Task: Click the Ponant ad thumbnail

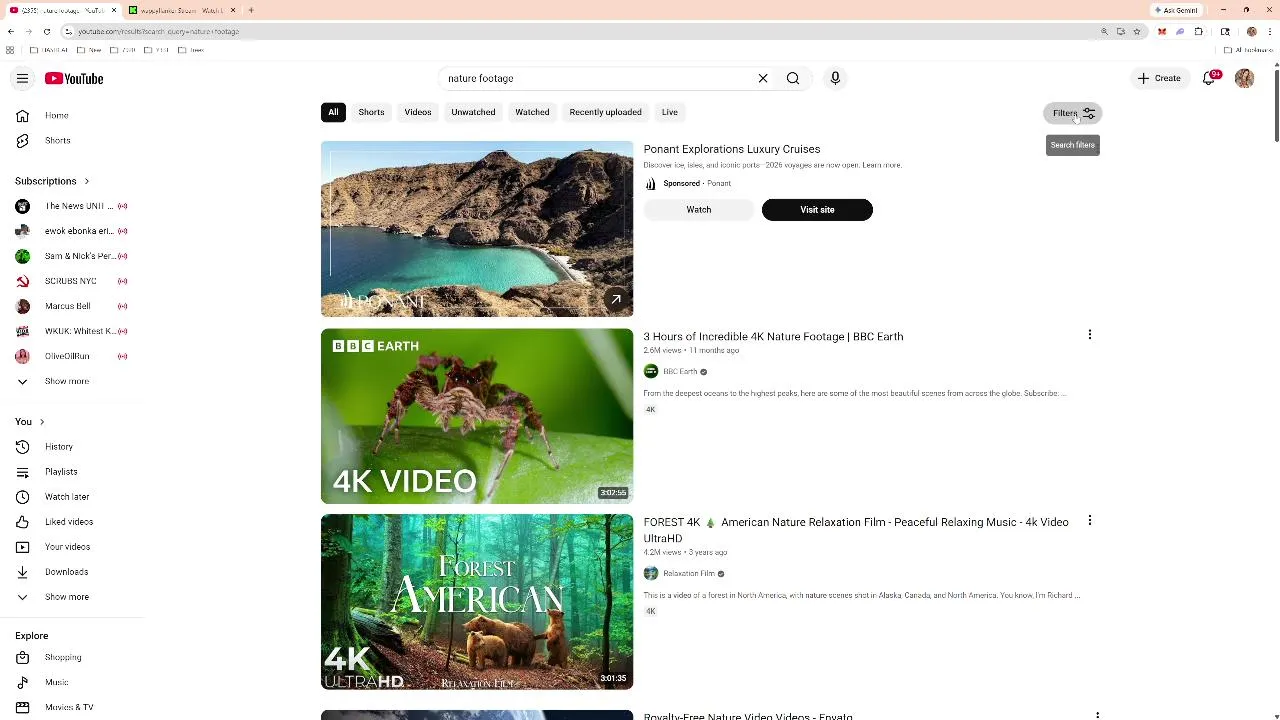Action: (x=477, y=229)
